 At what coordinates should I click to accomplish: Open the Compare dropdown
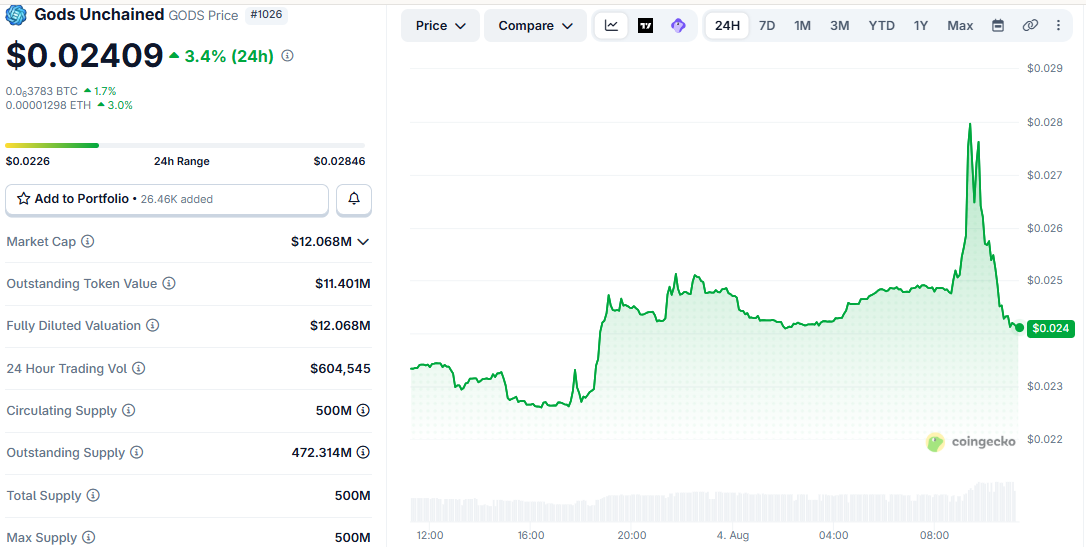(535, 26)
